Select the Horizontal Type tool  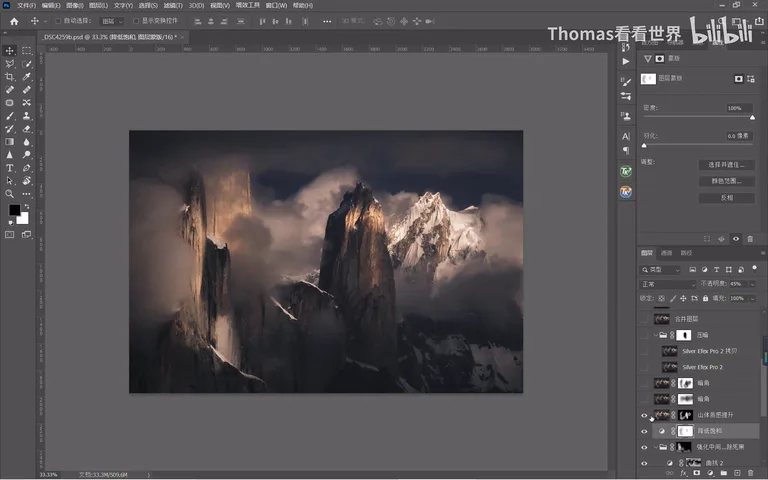click(9, 168)
